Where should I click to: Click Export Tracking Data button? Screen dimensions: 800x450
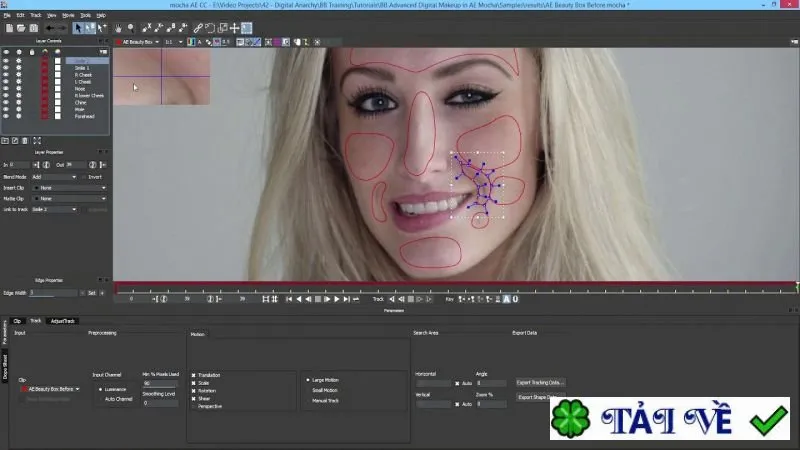540,383
